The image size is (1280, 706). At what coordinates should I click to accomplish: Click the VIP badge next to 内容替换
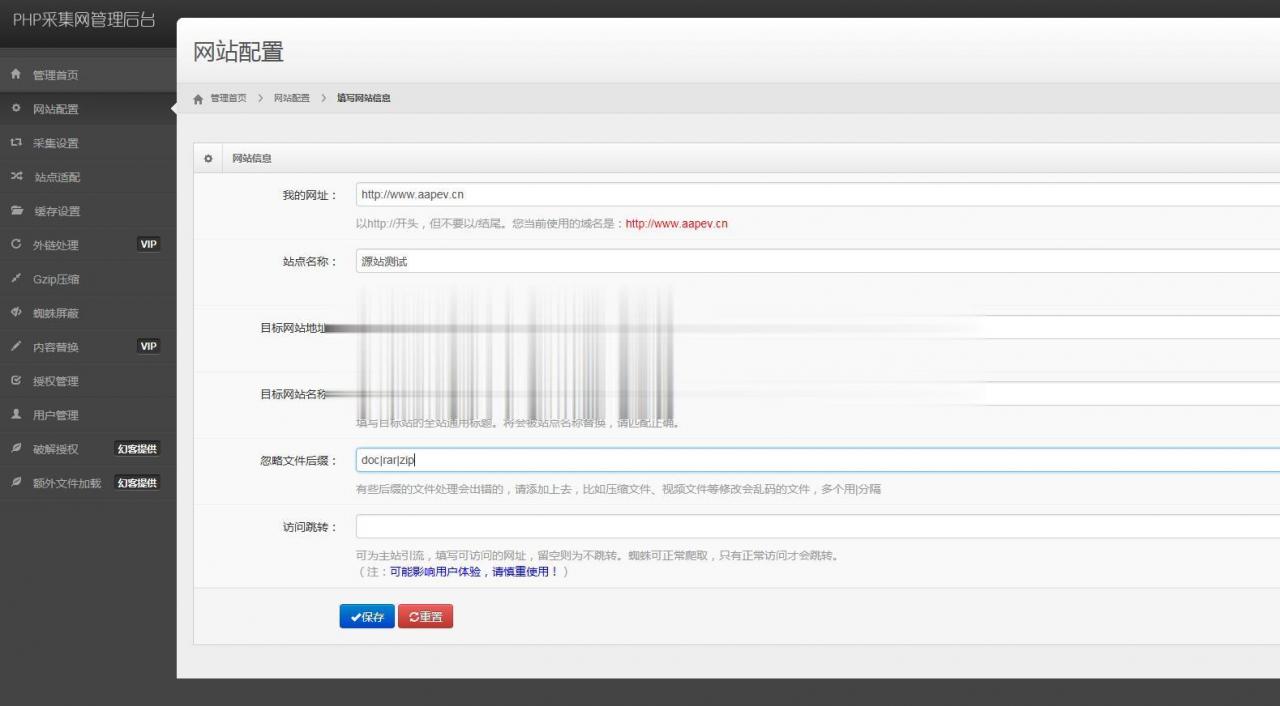[148, 346]
